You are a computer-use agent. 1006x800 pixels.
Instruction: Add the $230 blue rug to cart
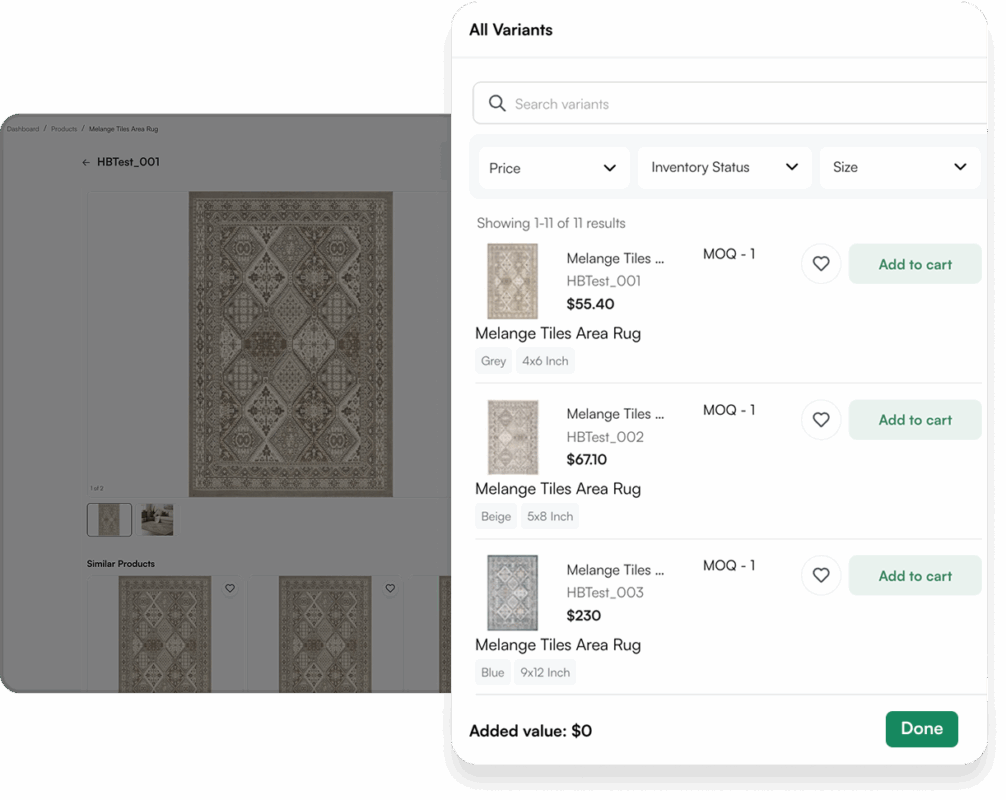tap(914, 576)
